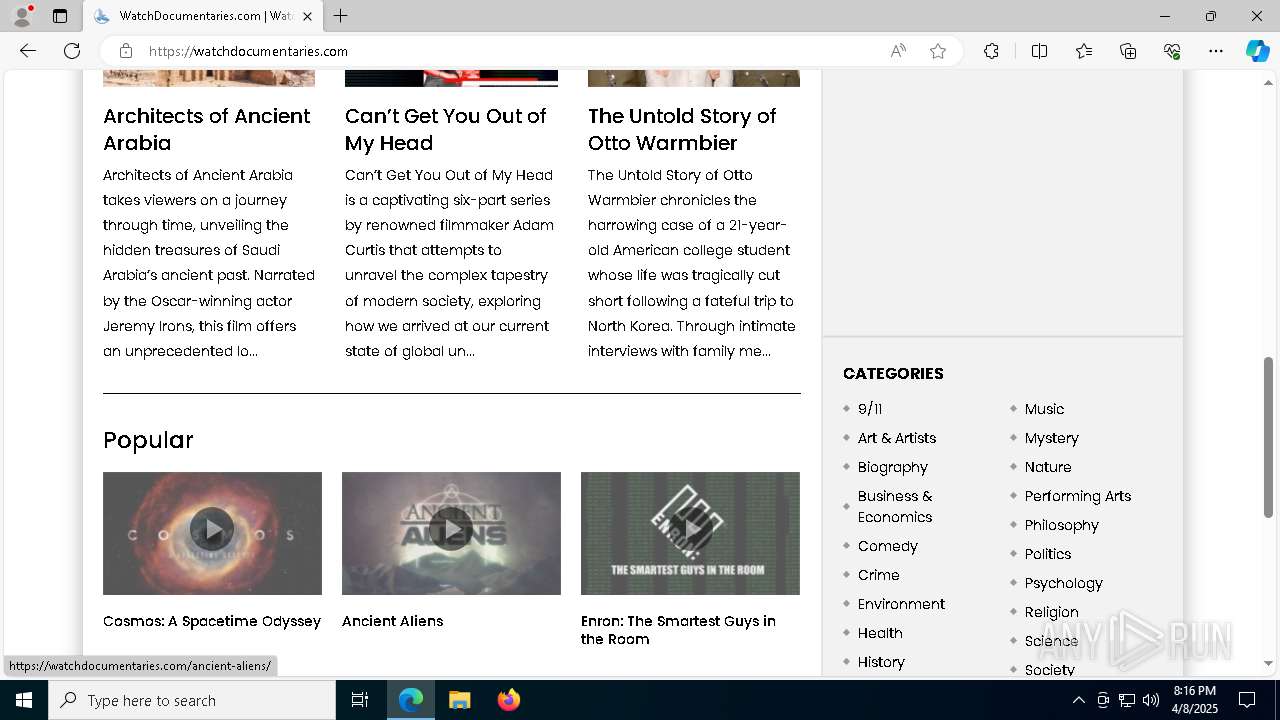Open Edge Settings and more menu

coord(1216,51)
